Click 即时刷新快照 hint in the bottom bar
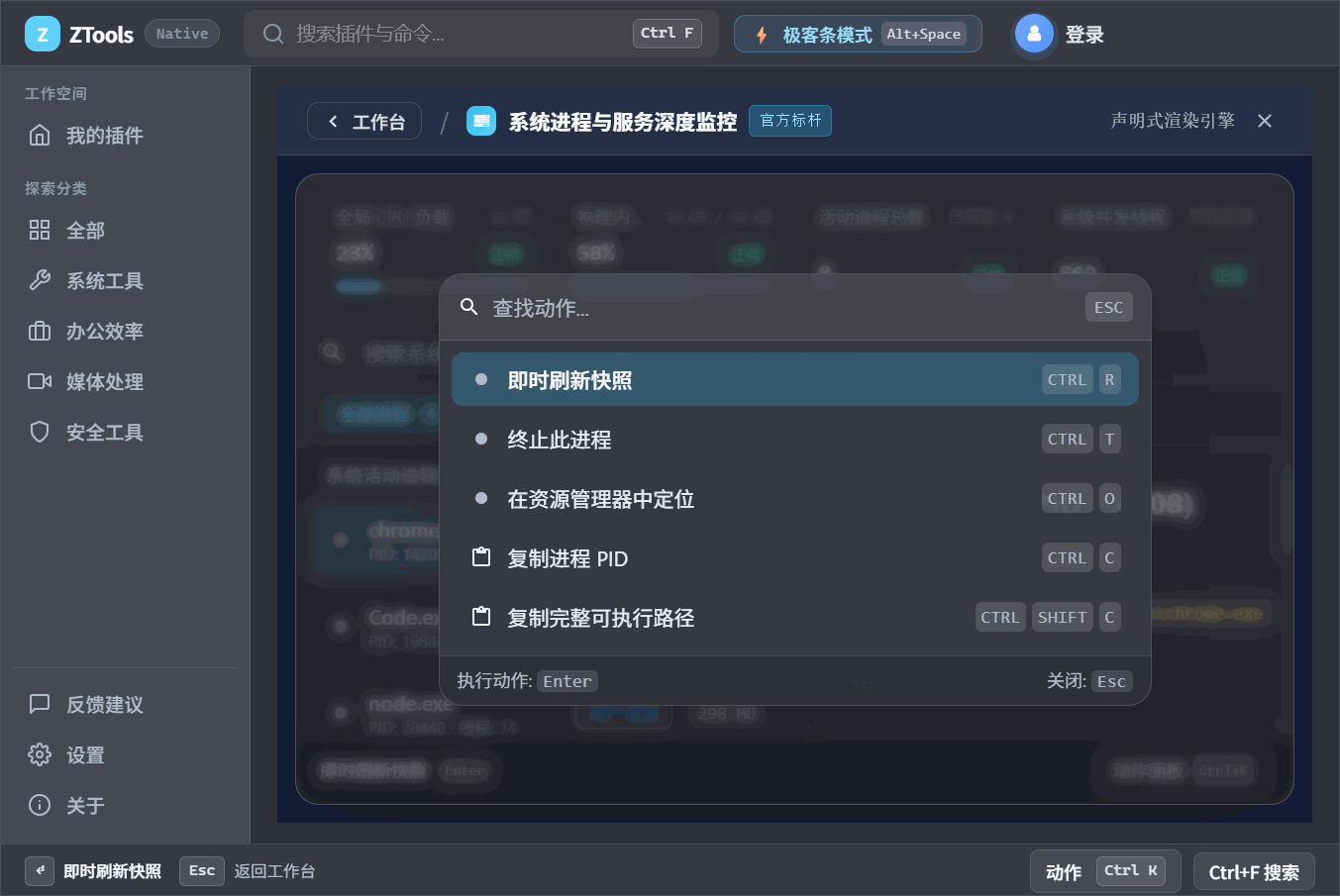 click(112, 871)
